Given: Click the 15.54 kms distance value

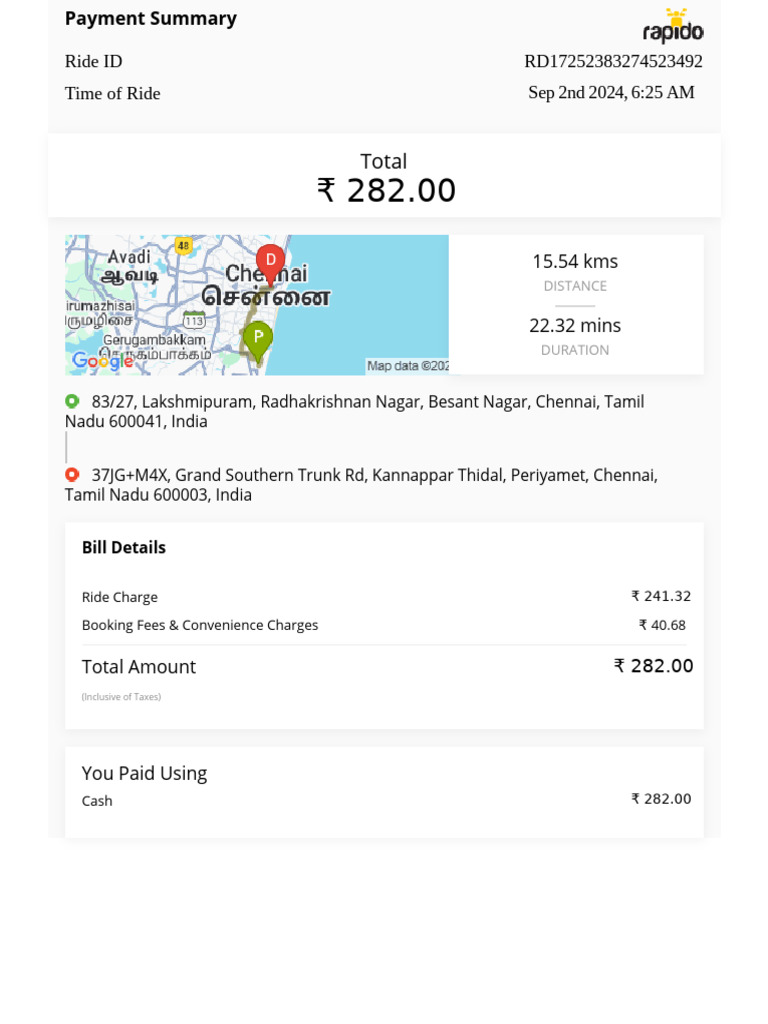Looking at the screenshot, I should coord(575,261).
